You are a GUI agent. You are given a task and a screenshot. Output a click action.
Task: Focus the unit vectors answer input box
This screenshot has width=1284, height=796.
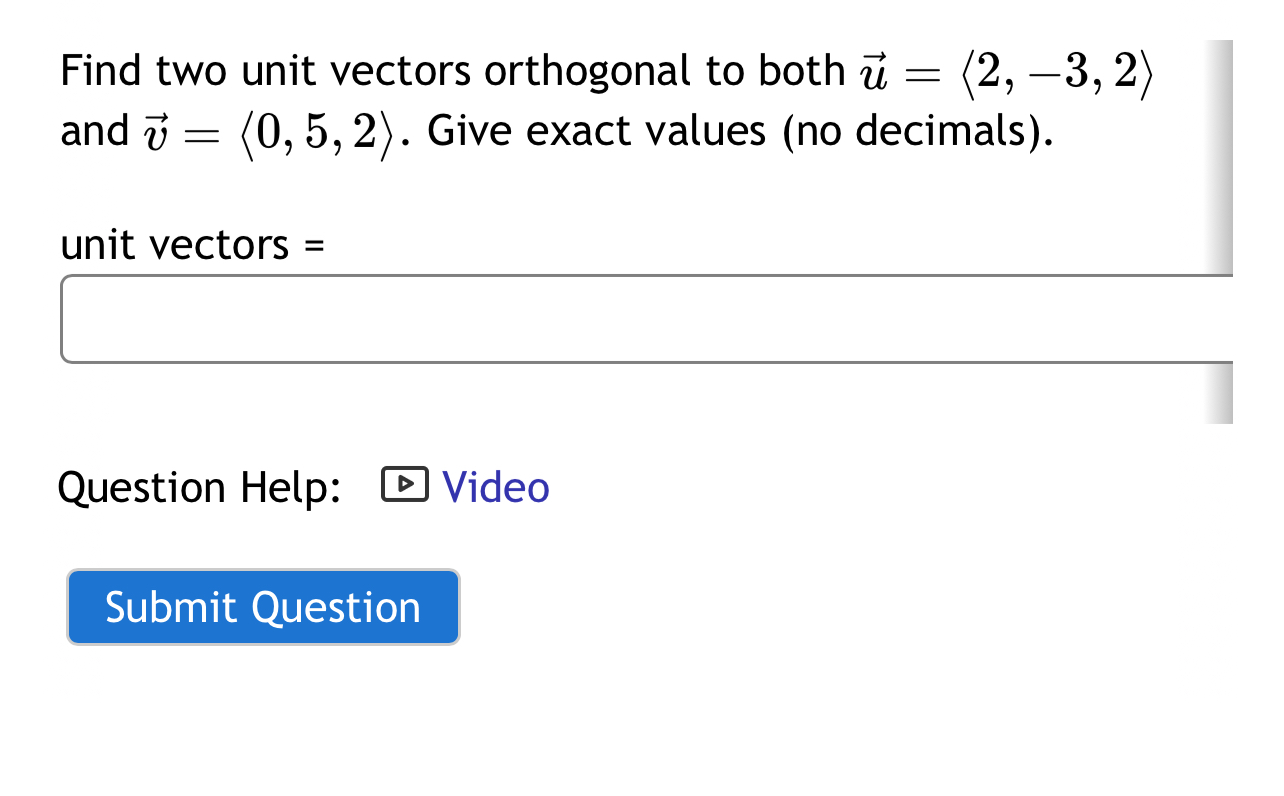(646, 319)
